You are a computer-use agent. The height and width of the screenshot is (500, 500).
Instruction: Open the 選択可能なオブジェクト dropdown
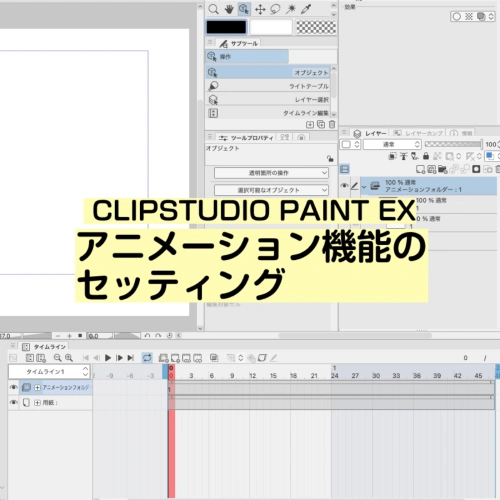271,190
